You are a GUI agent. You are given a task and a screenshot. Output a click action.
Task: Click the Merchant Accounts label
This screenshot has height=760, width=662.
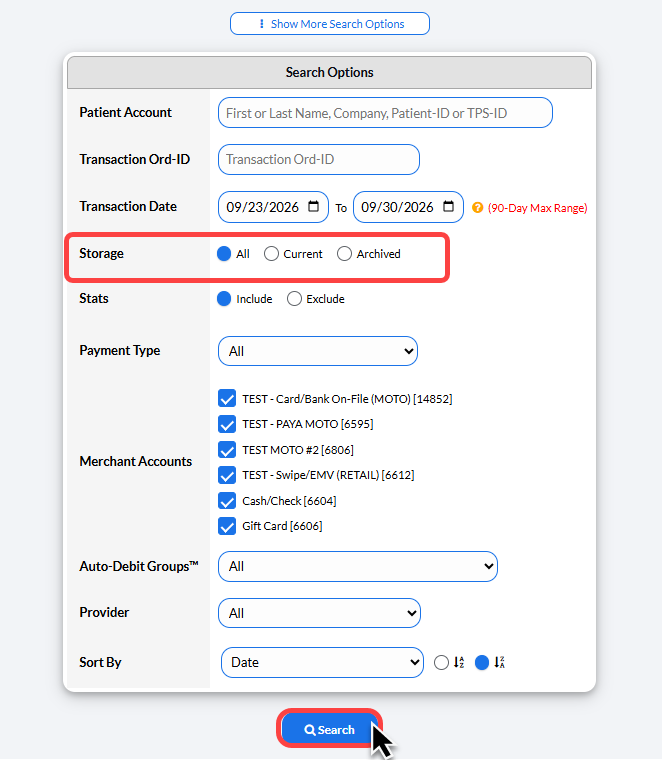pyautogui.click(x=136, y=461)
